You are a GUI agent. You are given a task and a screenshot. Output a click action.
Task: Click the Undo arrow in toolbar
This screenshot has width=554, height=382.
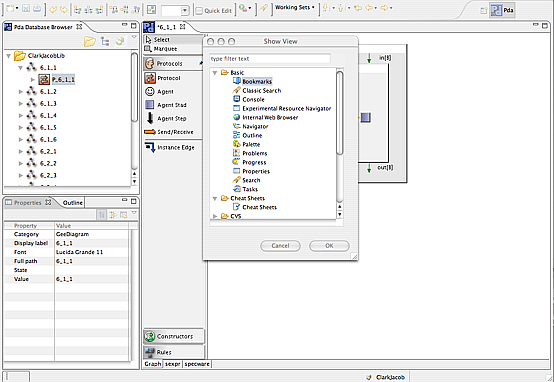(x=53, y=9)
